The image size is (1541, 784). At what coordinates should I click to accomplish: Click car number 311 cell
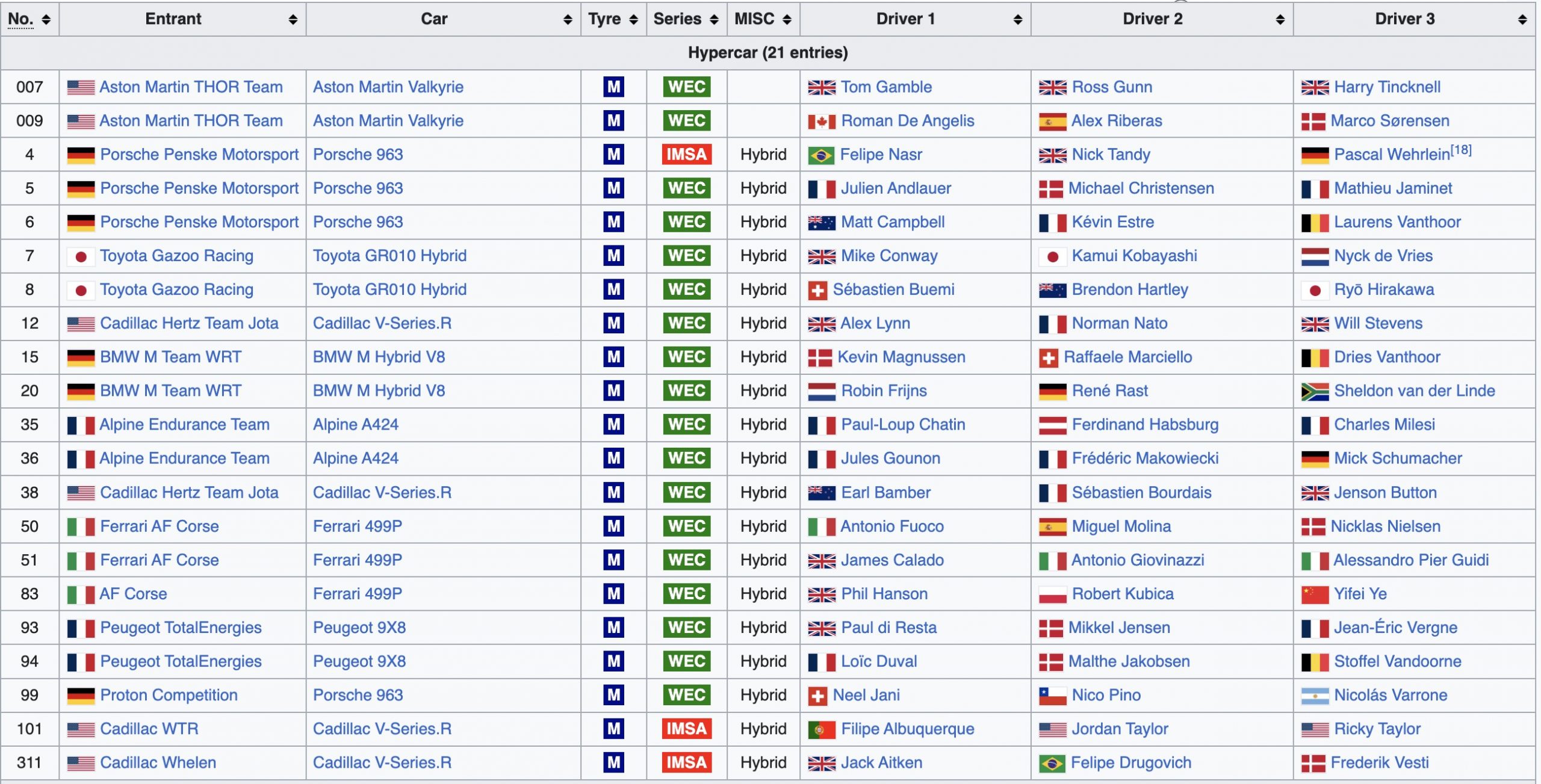29,762
